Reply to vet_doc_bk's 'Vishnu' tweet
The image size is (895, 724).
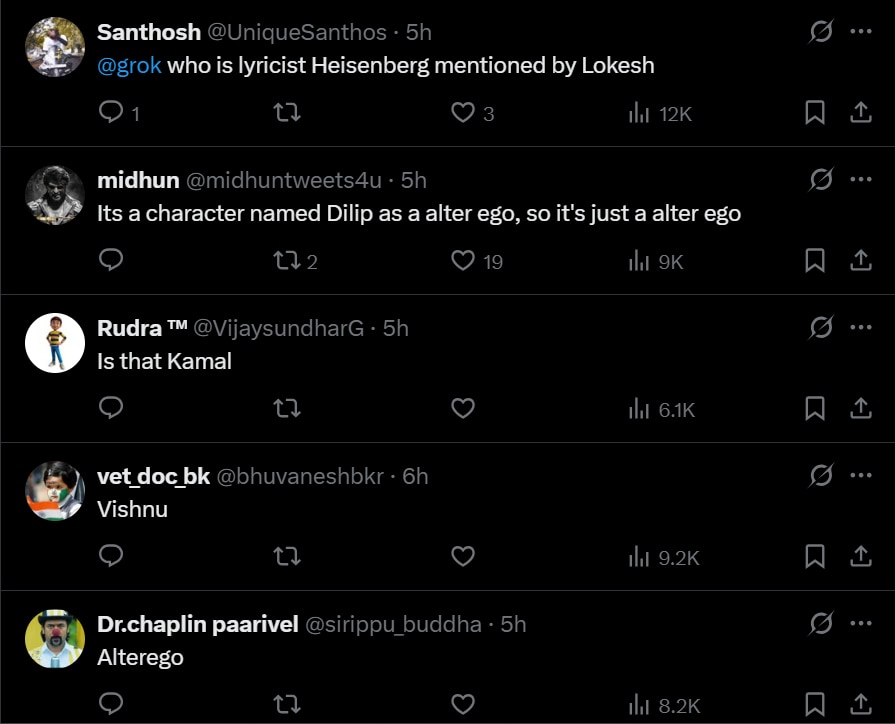pos(111,555)
